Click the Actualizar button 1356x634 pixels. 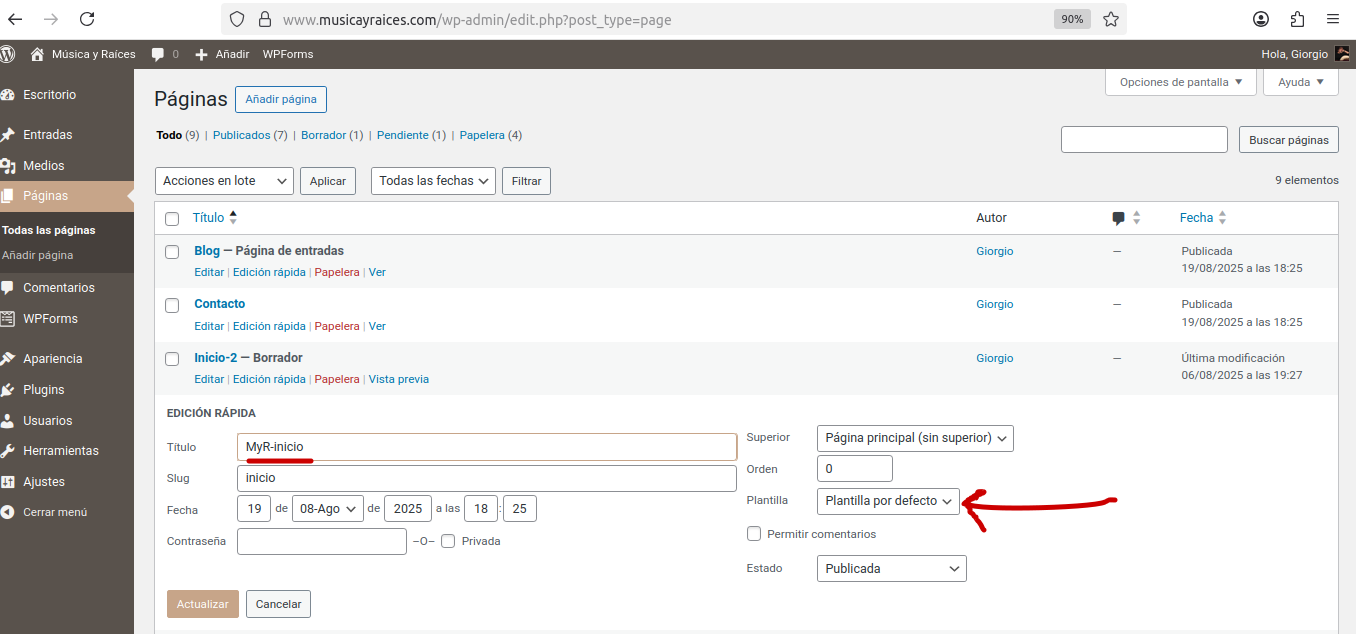click(x=203, y=604)
